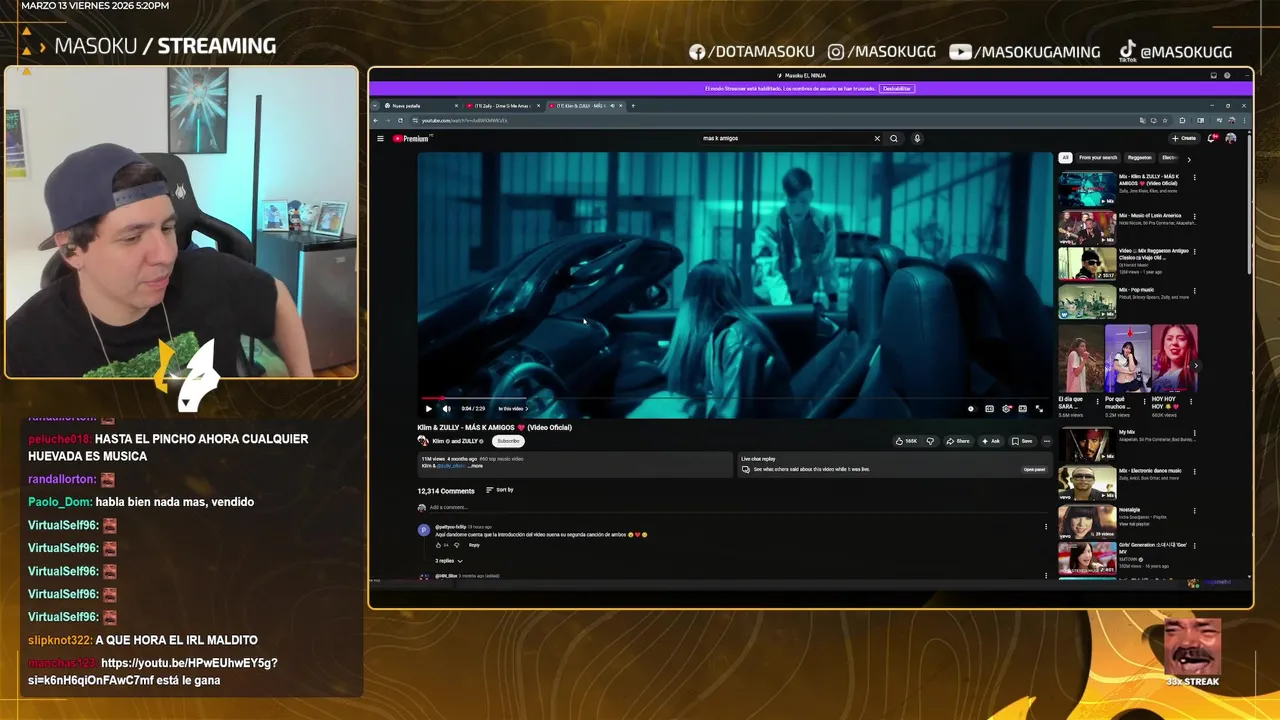The height and width of the screenshot is (720, 1280).
Task: Click 'Deshabilitar' on Streamer mode banner
Action: click(x=897, y=88)
